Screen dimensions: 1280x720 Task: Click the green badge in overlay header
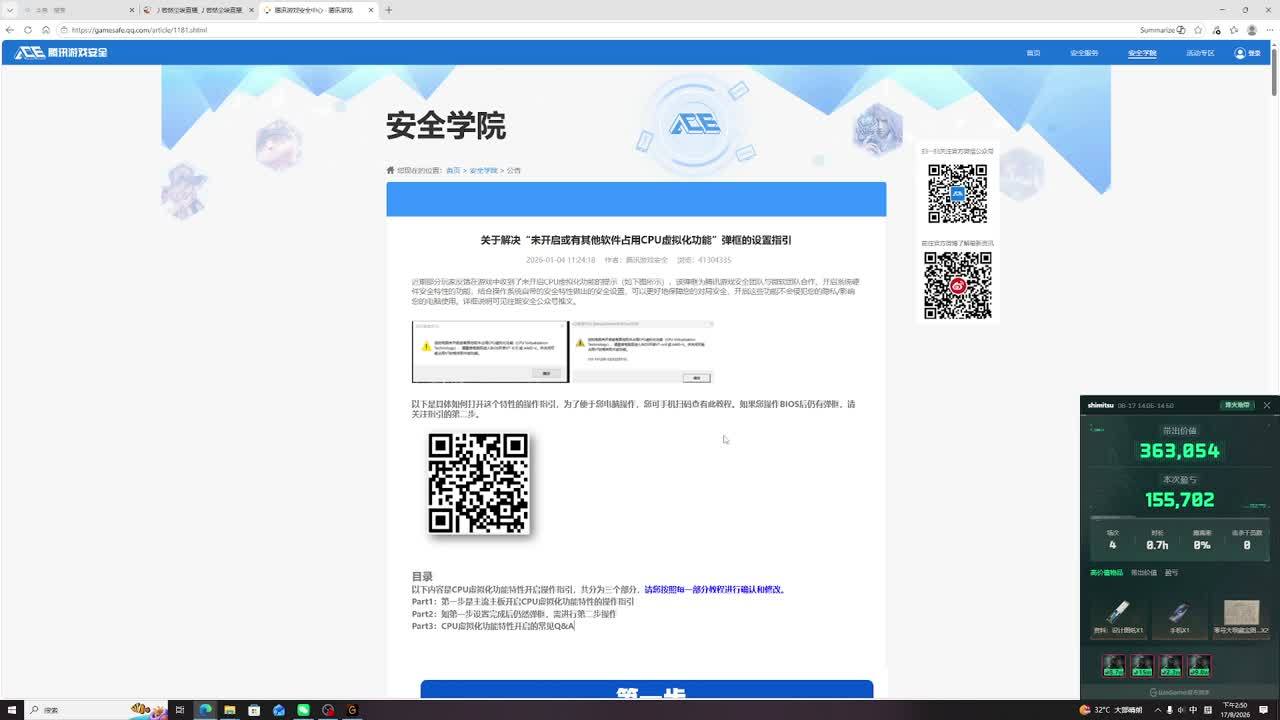(x=1238, y=405)
